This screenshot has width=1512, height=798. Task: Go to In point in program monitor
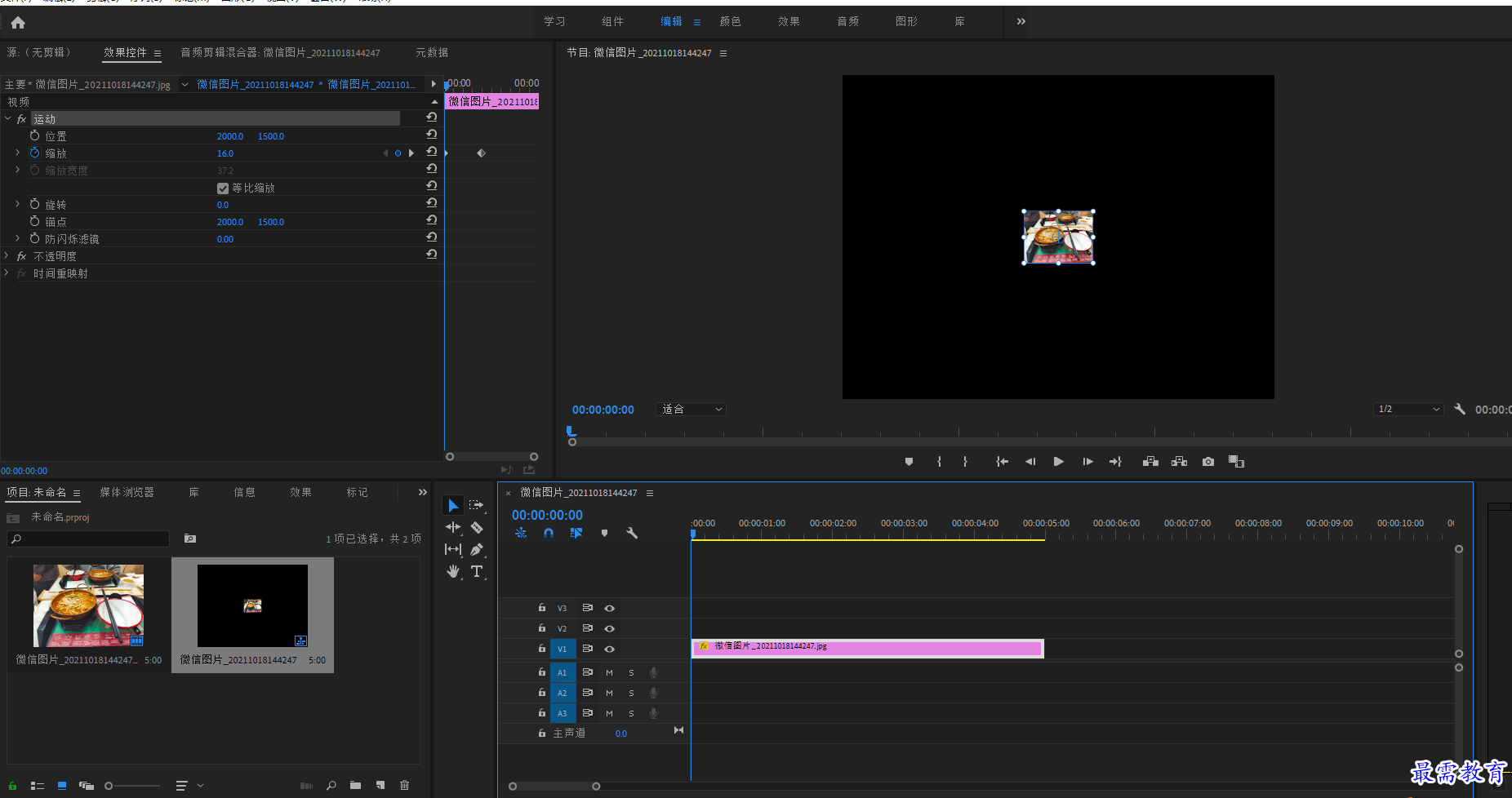1002,462
